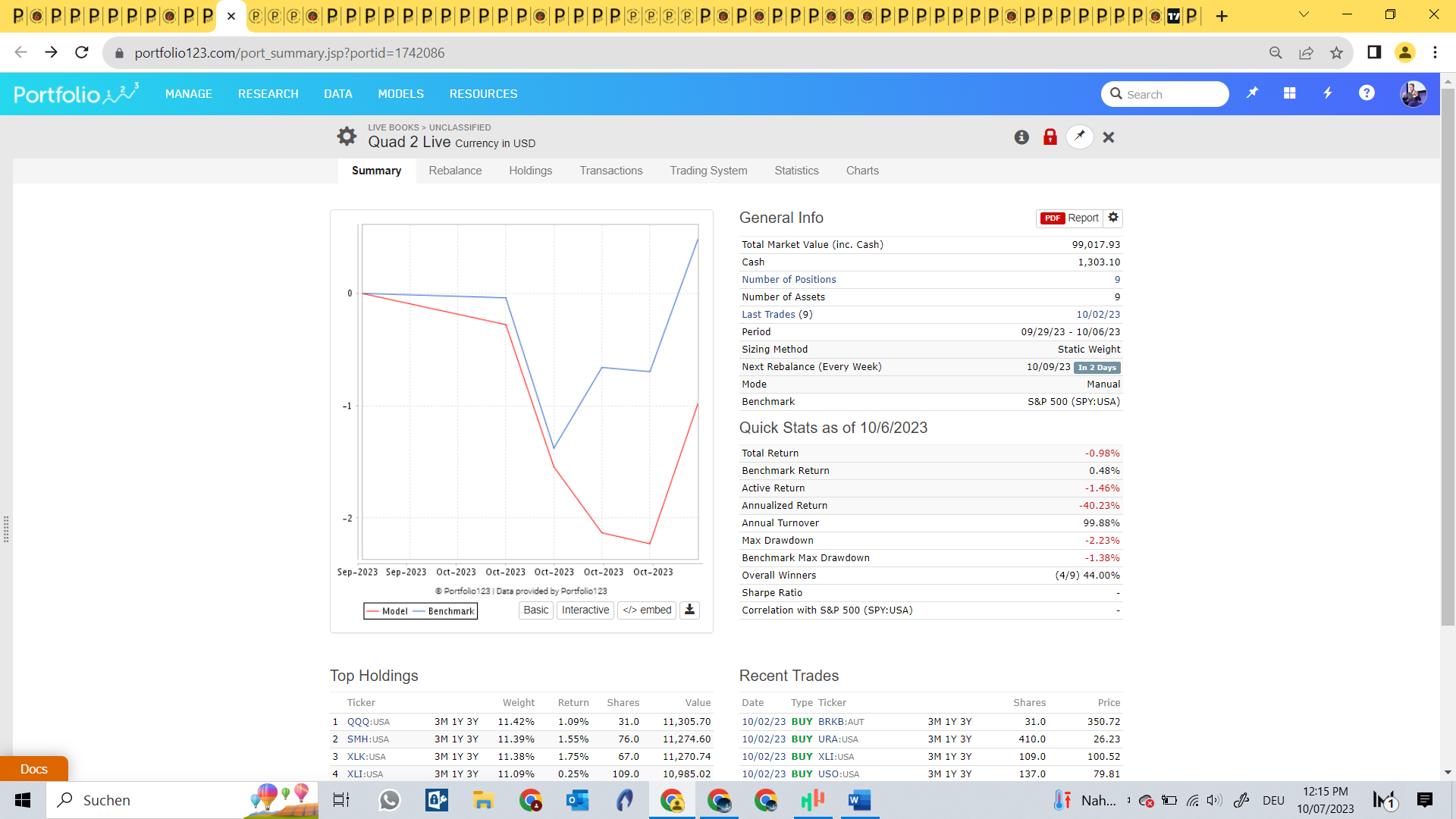The height and width of the screenshot is (819, 1456).
Task: Open the Trading System tab
Action: tap(708, 171)
